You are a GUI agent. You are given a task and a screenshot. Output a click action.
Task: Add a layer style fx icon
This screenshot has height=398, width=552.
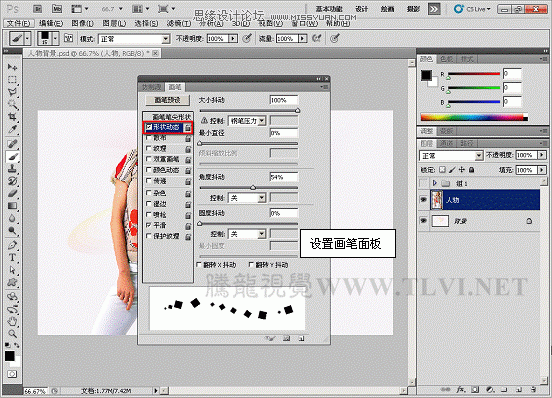point(460,390)
